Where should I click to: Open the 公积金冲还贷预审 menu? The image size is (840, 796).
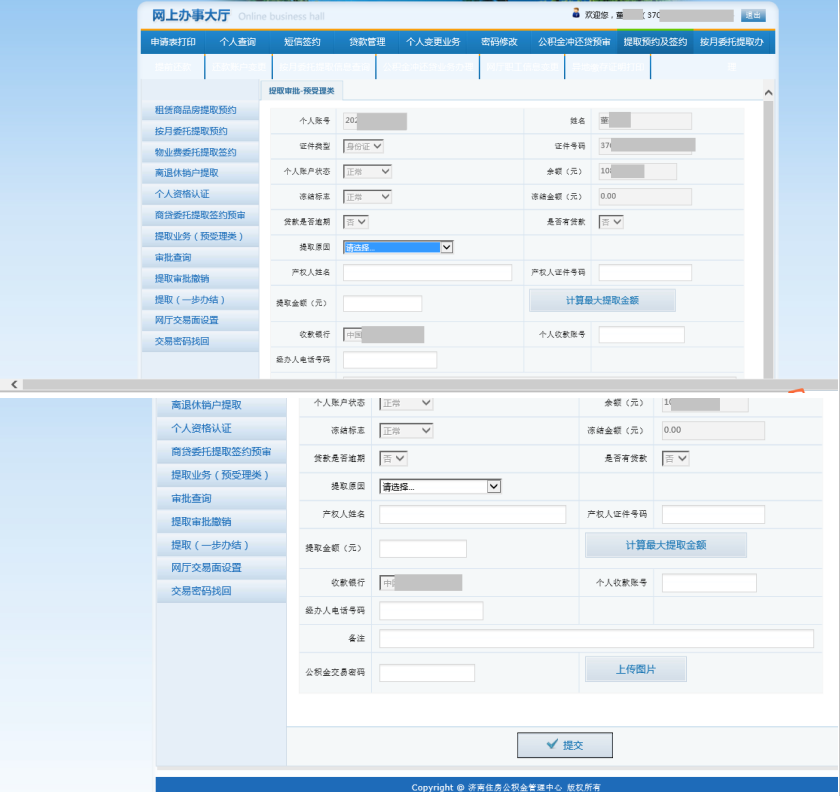(574, 42)
